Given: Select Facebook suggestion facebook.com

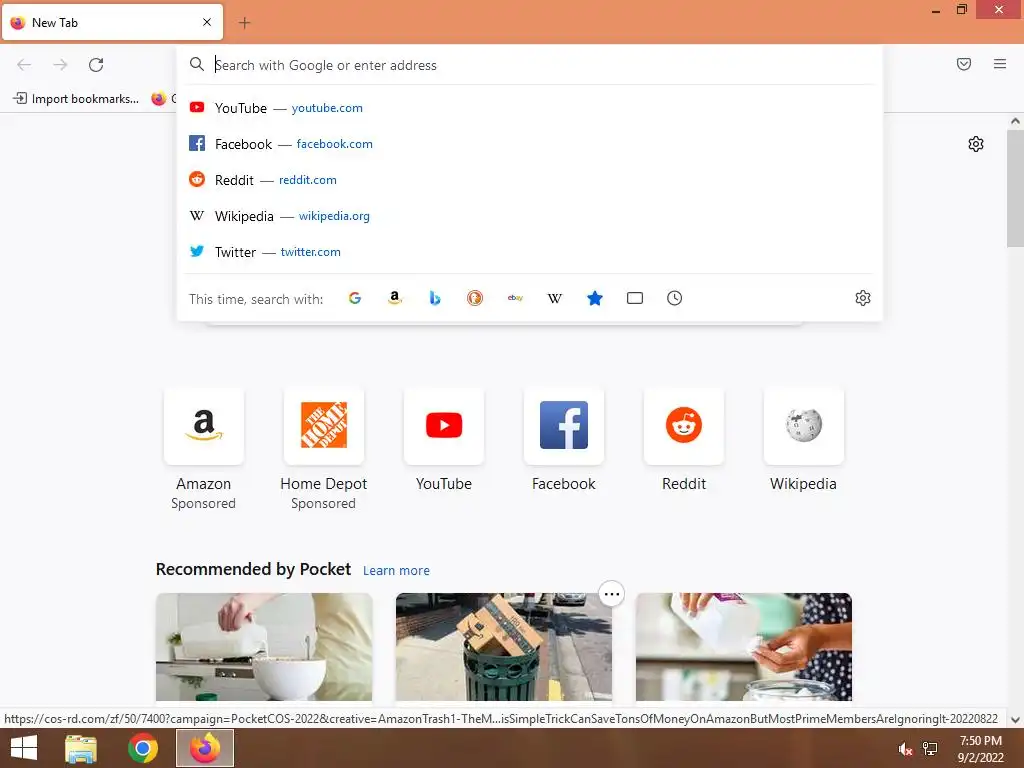Looking at the screenshot, I should (530, 144).
